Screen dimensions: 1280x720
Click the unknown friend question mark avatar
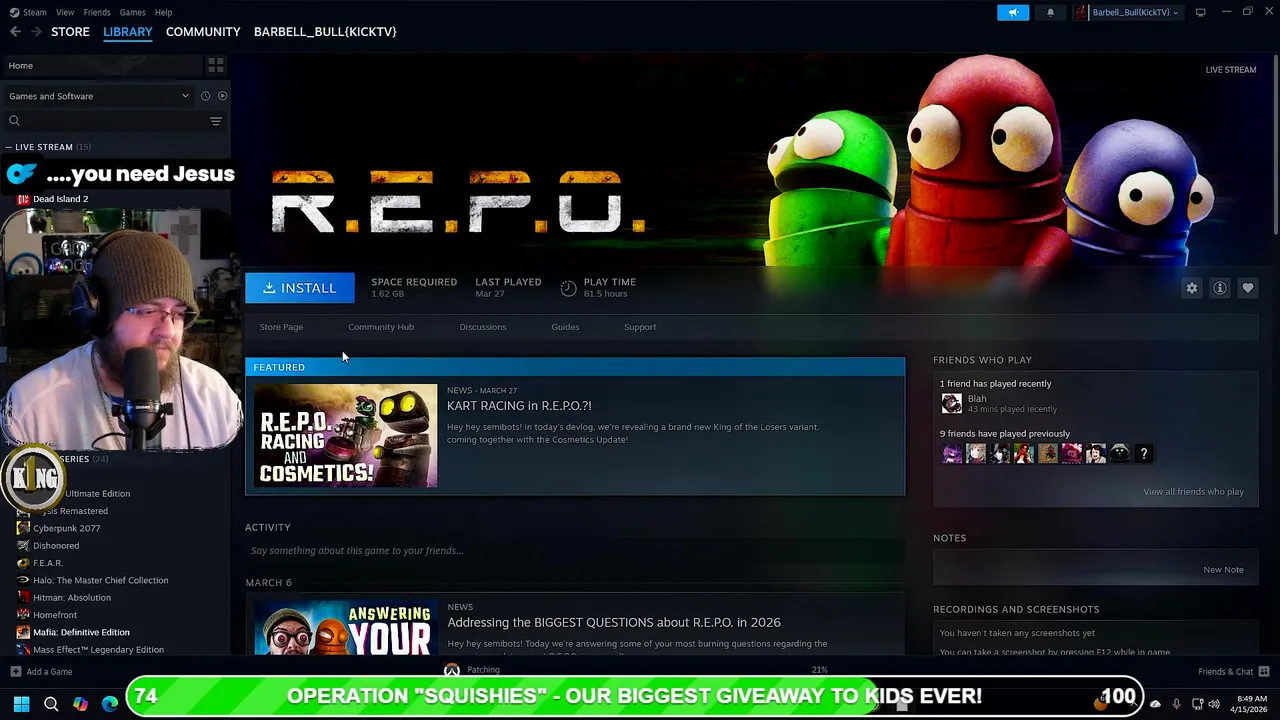point(1144,454)
